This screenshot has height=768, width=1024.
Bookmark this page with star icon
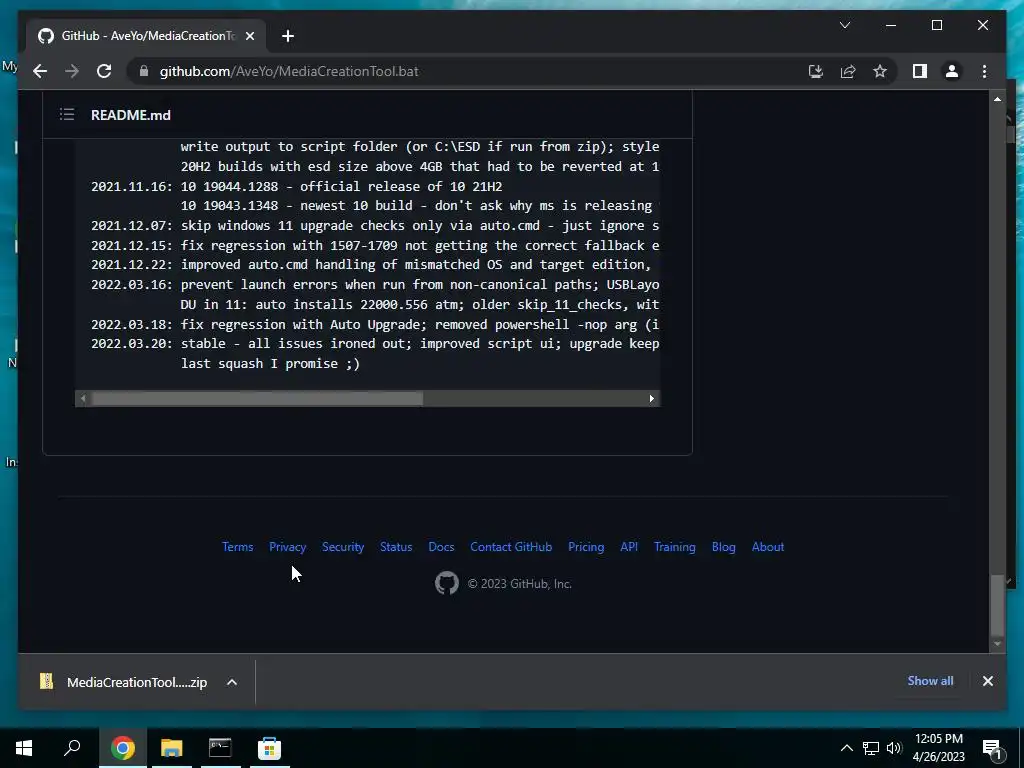click(880, 71)
